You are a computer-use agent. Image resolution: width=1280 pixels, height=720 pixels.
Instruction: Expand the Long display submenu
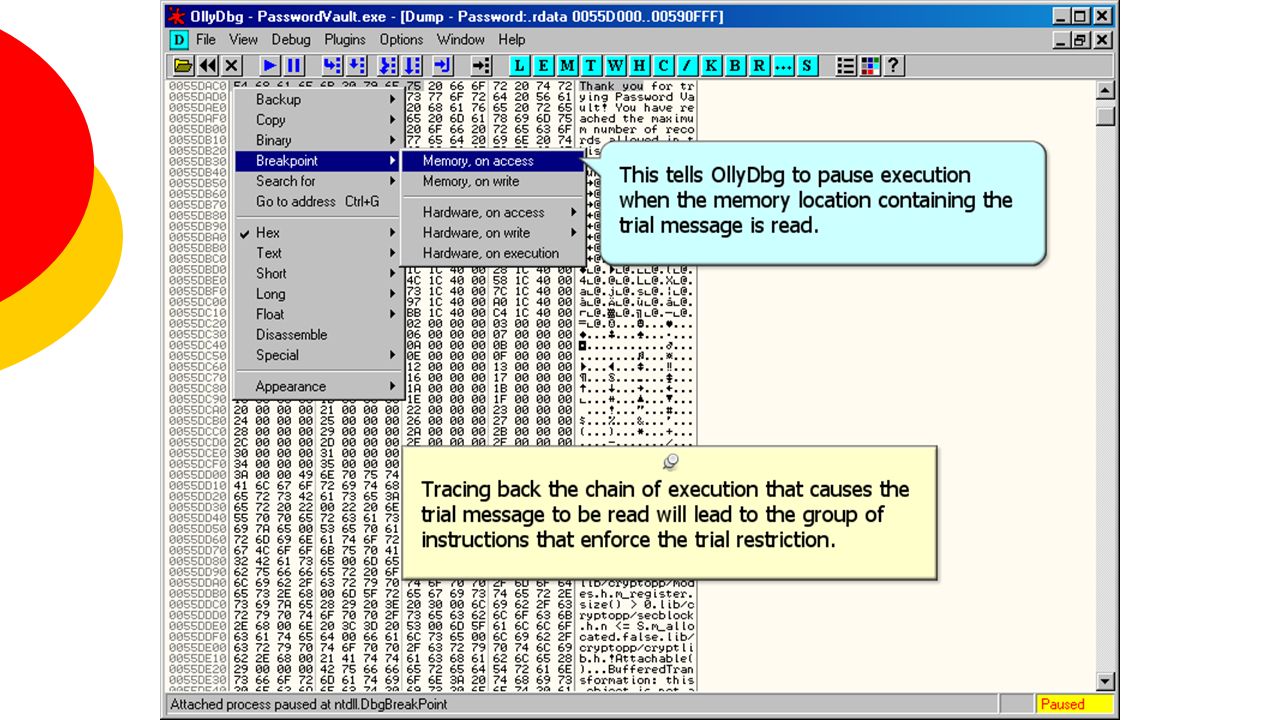tap(318, 294)
